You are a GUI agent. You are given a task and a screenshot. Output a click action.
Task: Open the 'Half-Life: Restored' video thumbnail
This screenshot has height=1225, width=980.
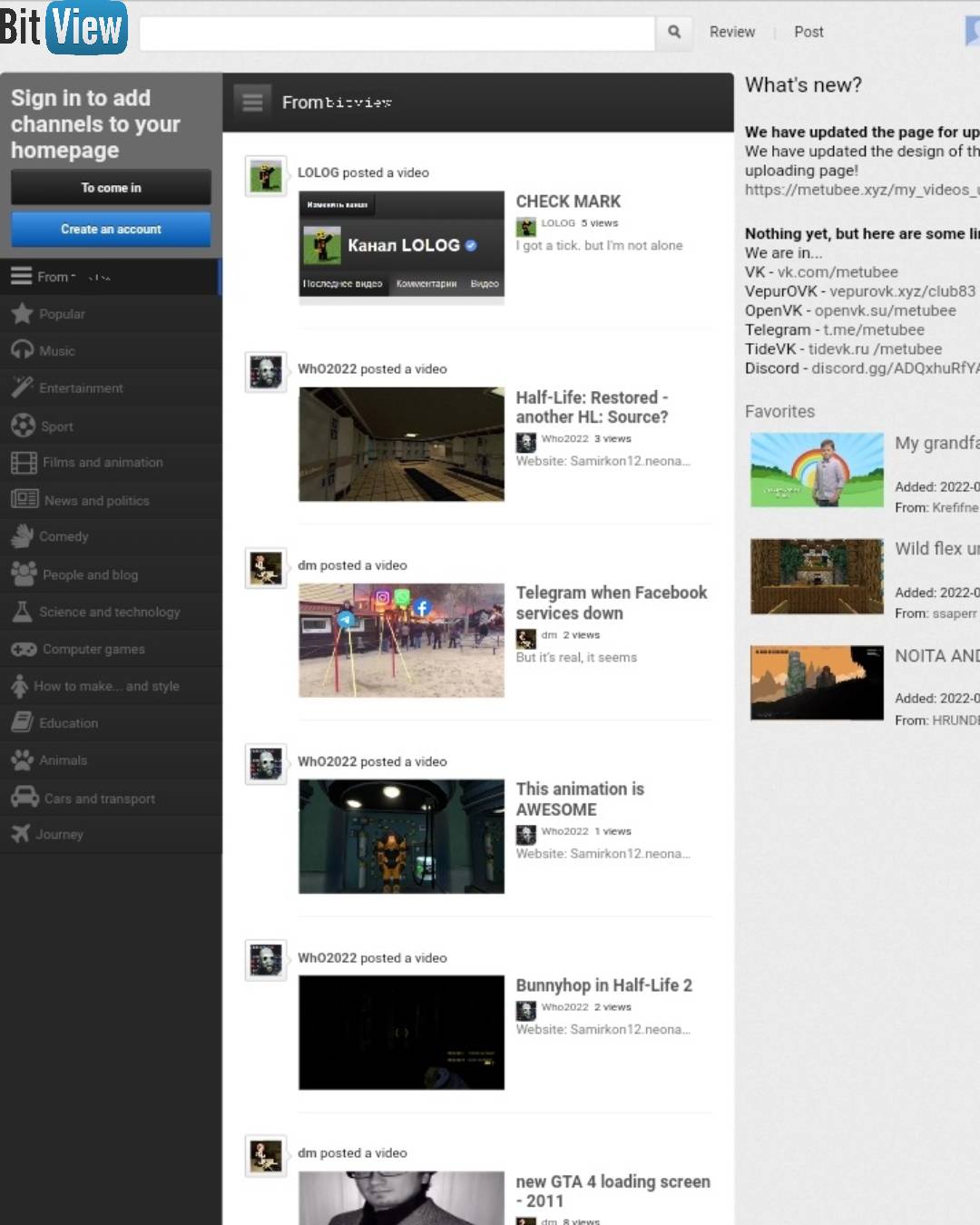pos(401,445)
